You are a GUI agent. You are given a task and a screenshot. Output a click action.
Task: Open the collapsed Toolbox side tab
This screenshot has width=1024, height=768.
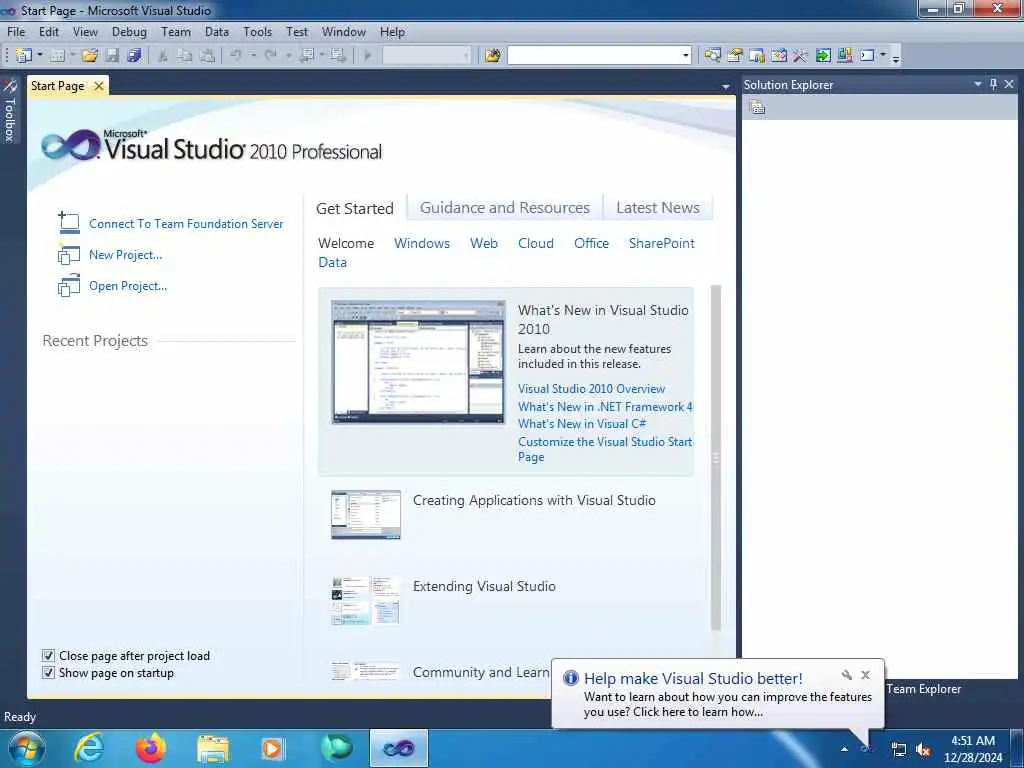(10, 111)
